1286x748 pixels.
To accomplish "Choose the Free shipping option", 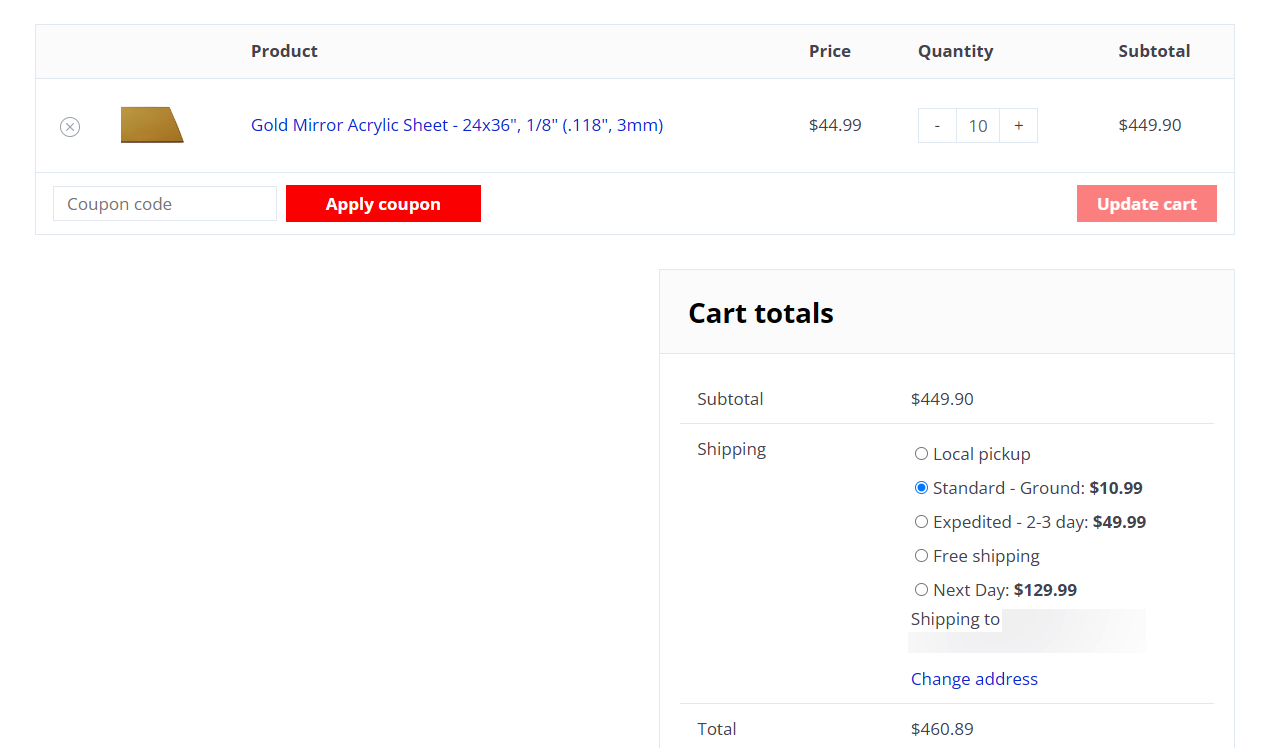I will pyautogui.click(x=921, y=556).
